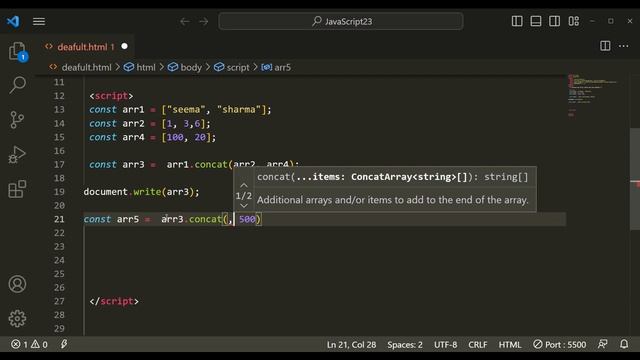
Task: Open the editor More Actions ellipsis
Action: pyautogui.click(x=624, y=46)
